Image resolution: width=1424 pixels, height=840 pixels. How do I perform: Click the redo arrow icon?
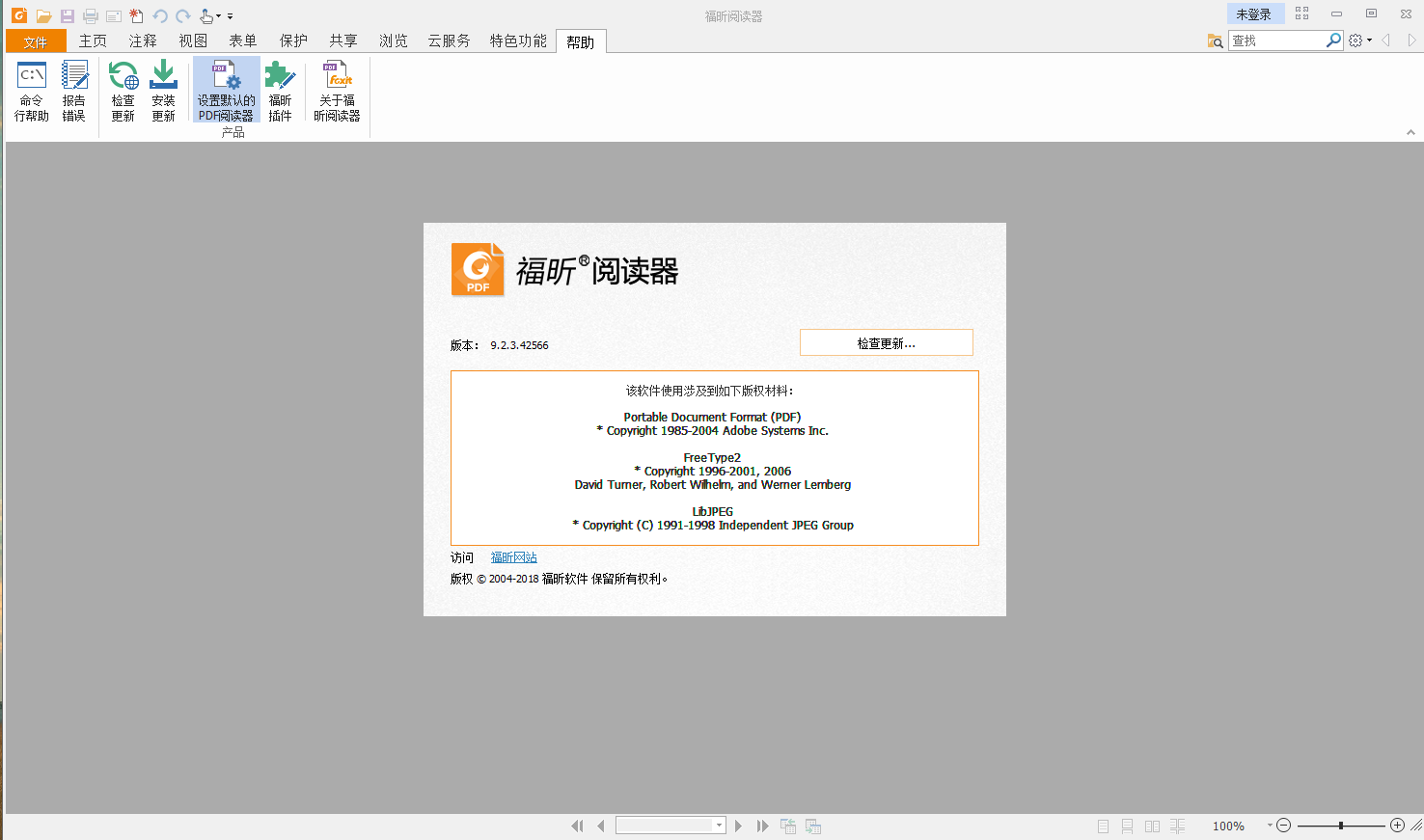182,15
